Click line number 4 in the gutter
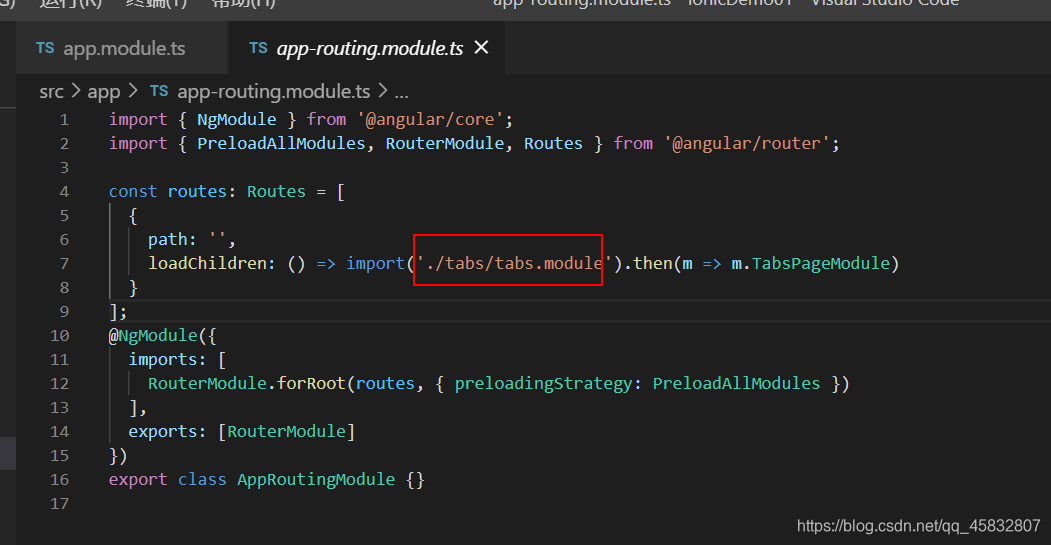1051x545 pixels. point(64,192)
